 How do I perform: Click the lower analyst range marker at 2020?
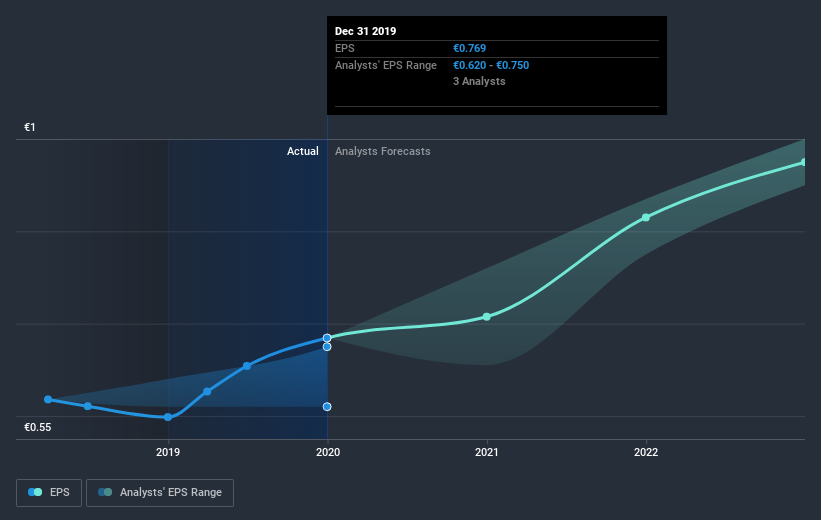click(x=327, y=407)
